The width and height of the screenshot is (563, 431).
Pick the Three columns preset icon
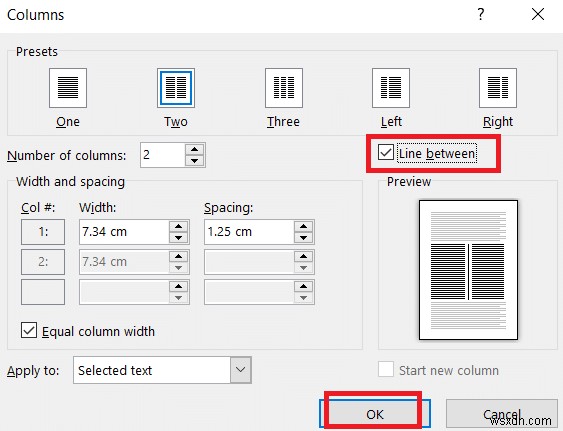point(284,88)
